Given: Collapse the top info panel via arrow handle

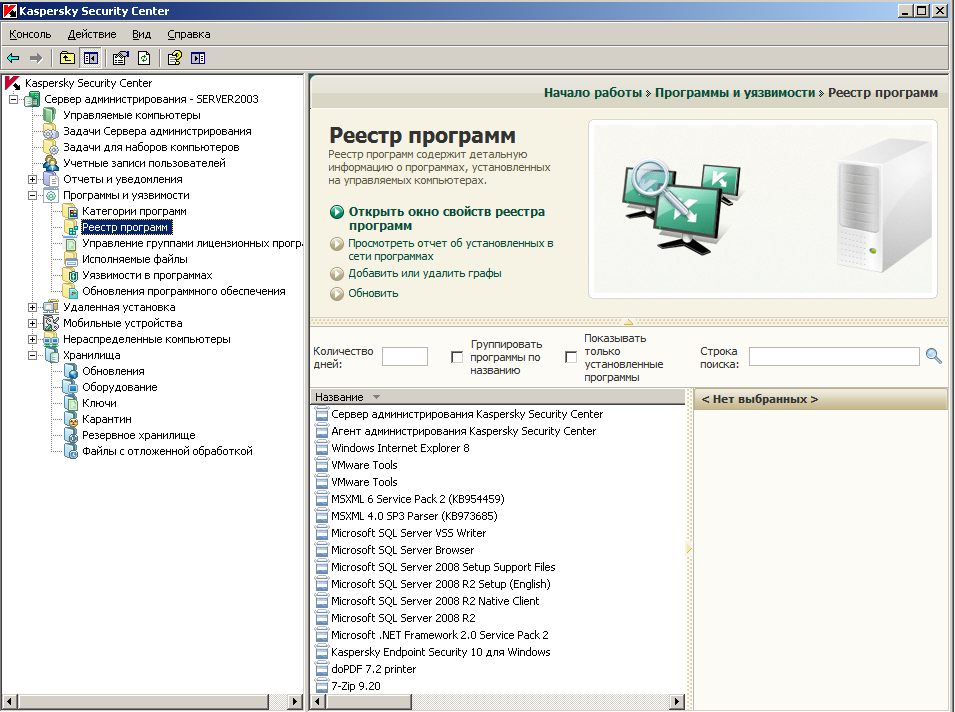Looking at the screenshot, I should pos(629,322).
